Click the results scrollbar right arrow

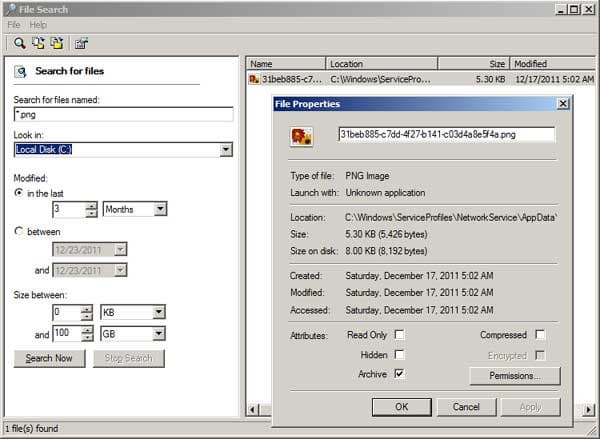pyautogui.click(x=589, y=410)
